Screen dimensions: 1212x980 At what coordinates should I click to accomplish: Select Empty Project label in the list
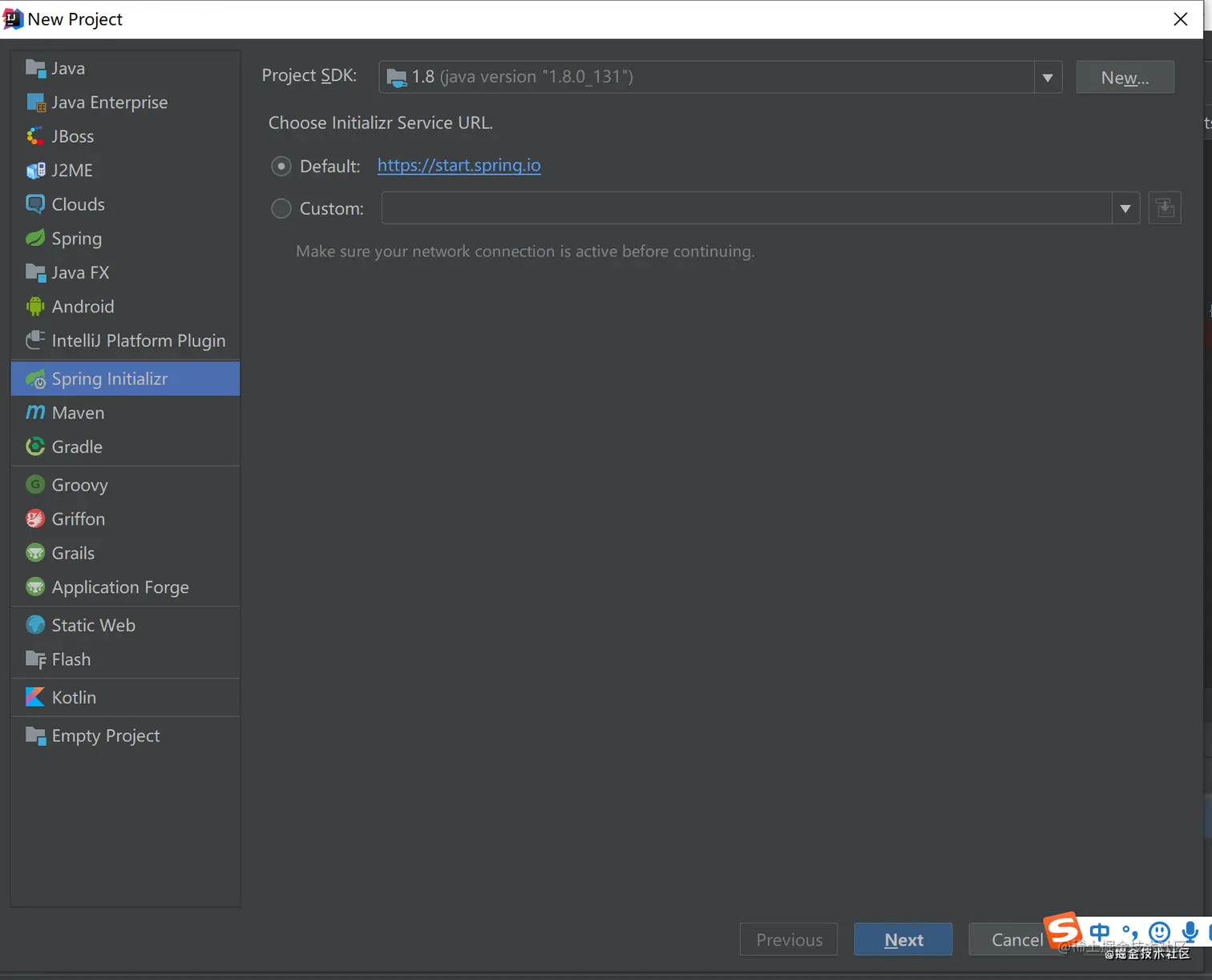106,736
